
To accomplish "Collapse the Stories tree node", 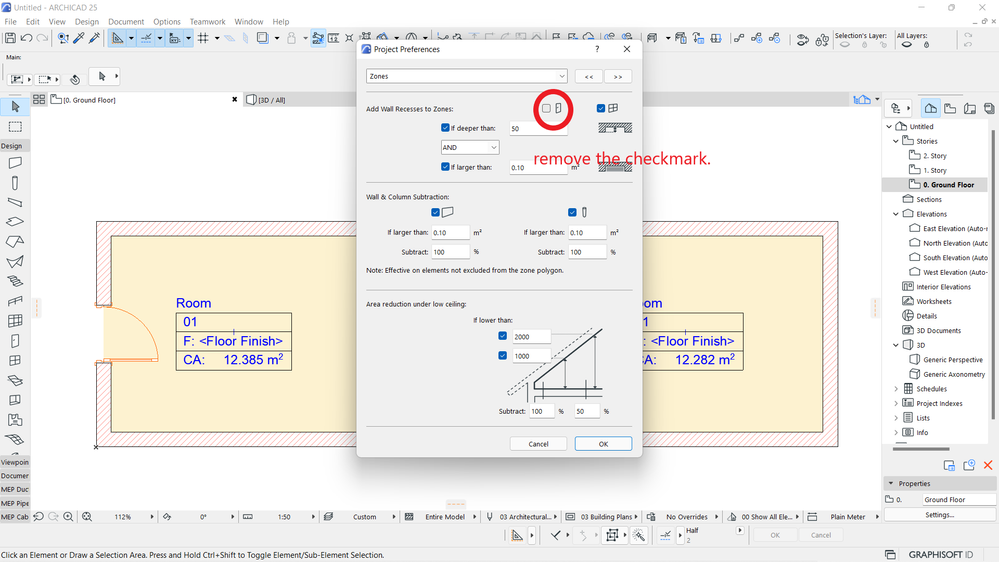I will click(x=896, y=141).
